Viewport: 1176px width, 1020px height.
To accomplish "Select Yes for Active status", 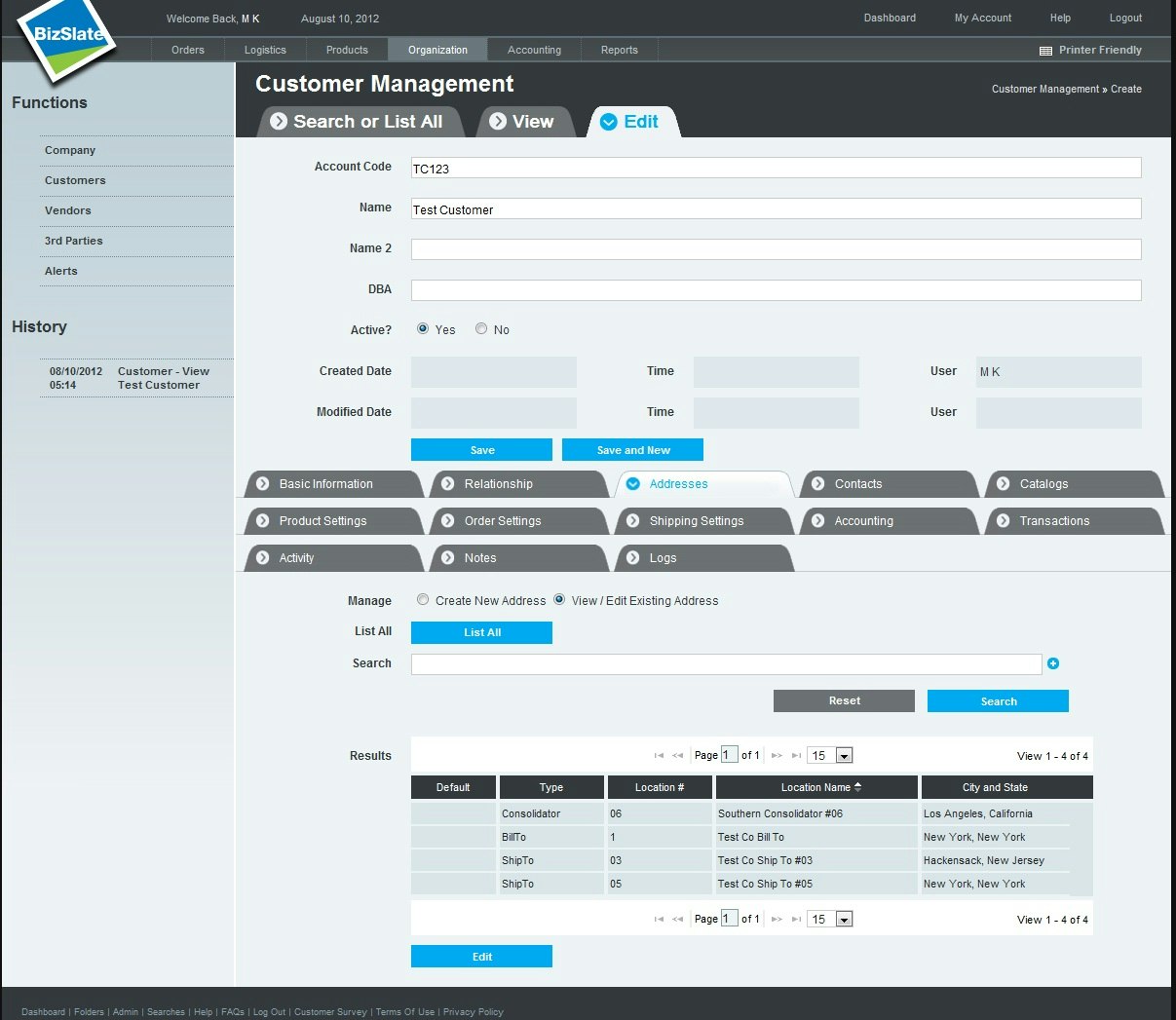I will click(423, 328).
